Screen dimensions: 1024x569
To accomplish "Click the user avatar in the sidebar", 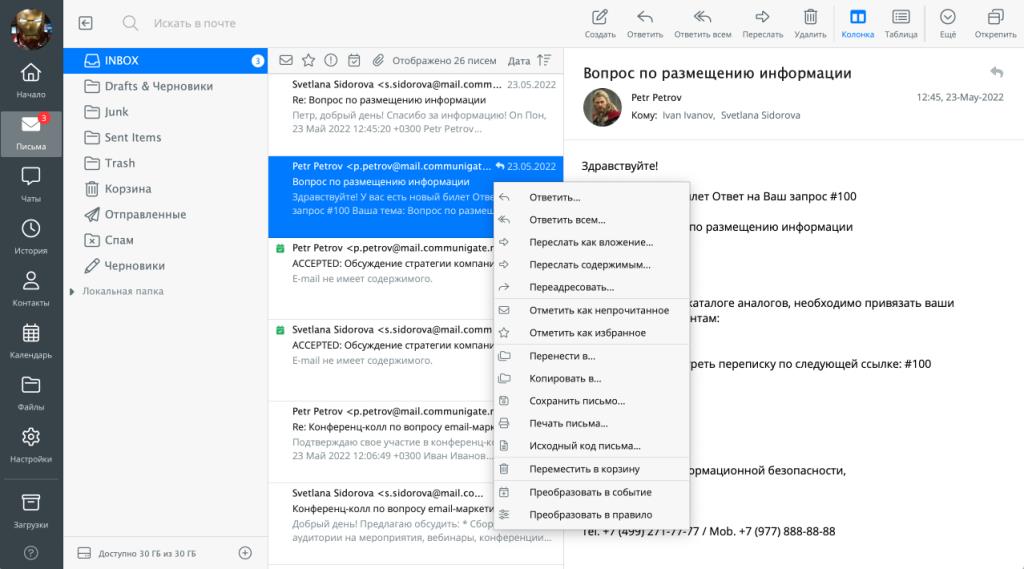I will (31, 29).
